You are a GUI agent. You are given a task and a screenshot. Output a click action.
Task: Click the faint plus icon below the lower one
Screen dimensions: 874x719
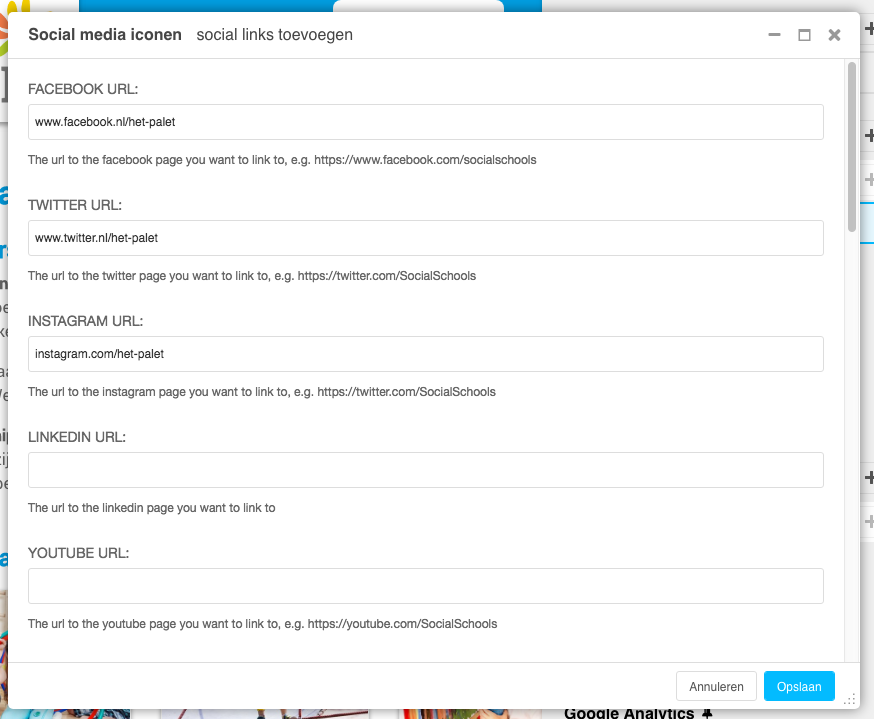[x=869, y=521]
